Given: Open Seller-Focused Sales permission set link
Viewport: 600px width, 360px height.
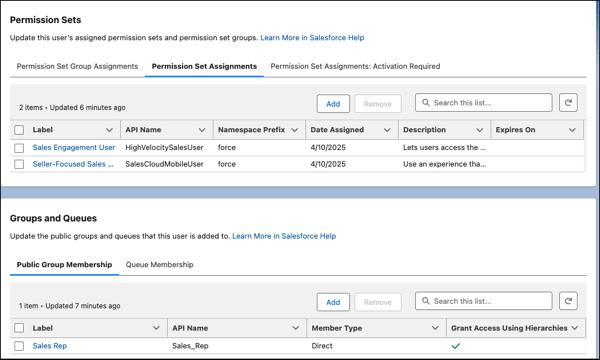Looking at the screenshot, I should point(73,164).
